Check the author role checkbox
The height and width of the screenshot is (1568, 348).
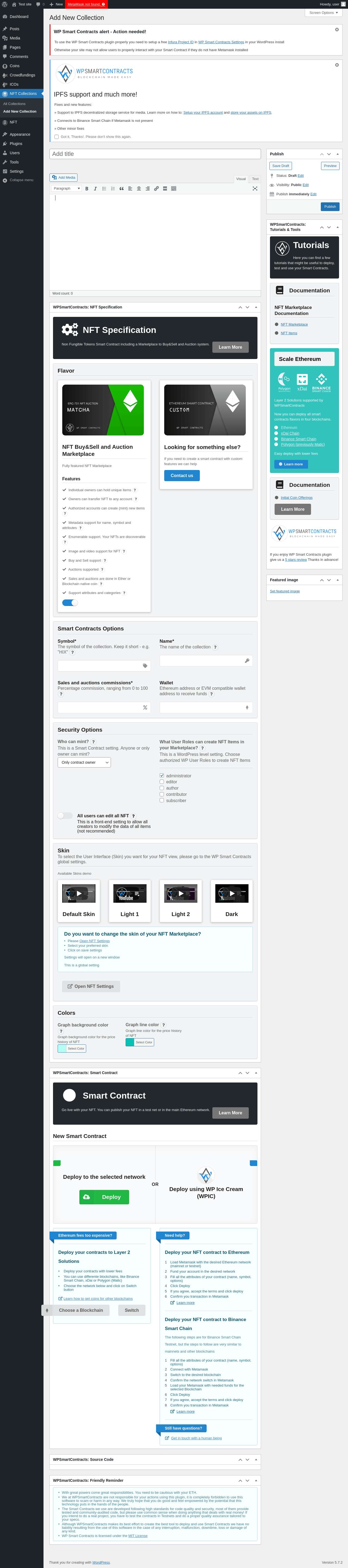[162, 788]
